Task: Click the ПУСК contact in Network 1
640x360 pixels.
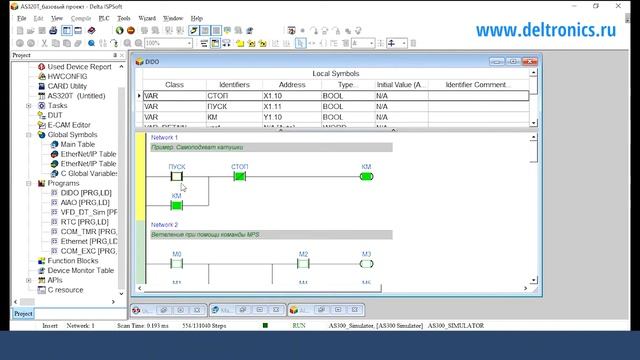Action: click(x=176, y=176)
